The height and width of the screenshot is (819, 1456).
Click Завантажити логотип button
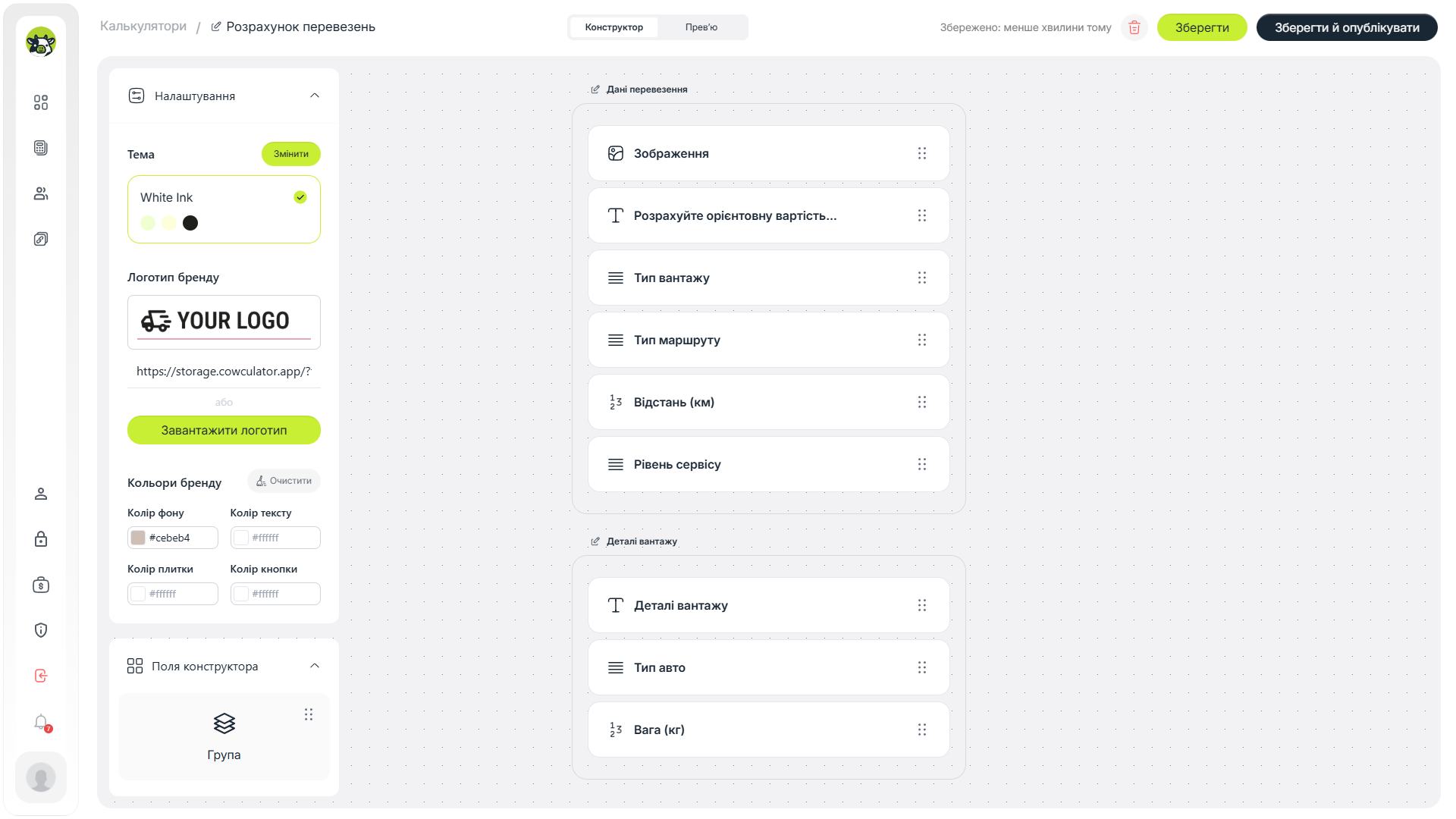tap(224, 430)
